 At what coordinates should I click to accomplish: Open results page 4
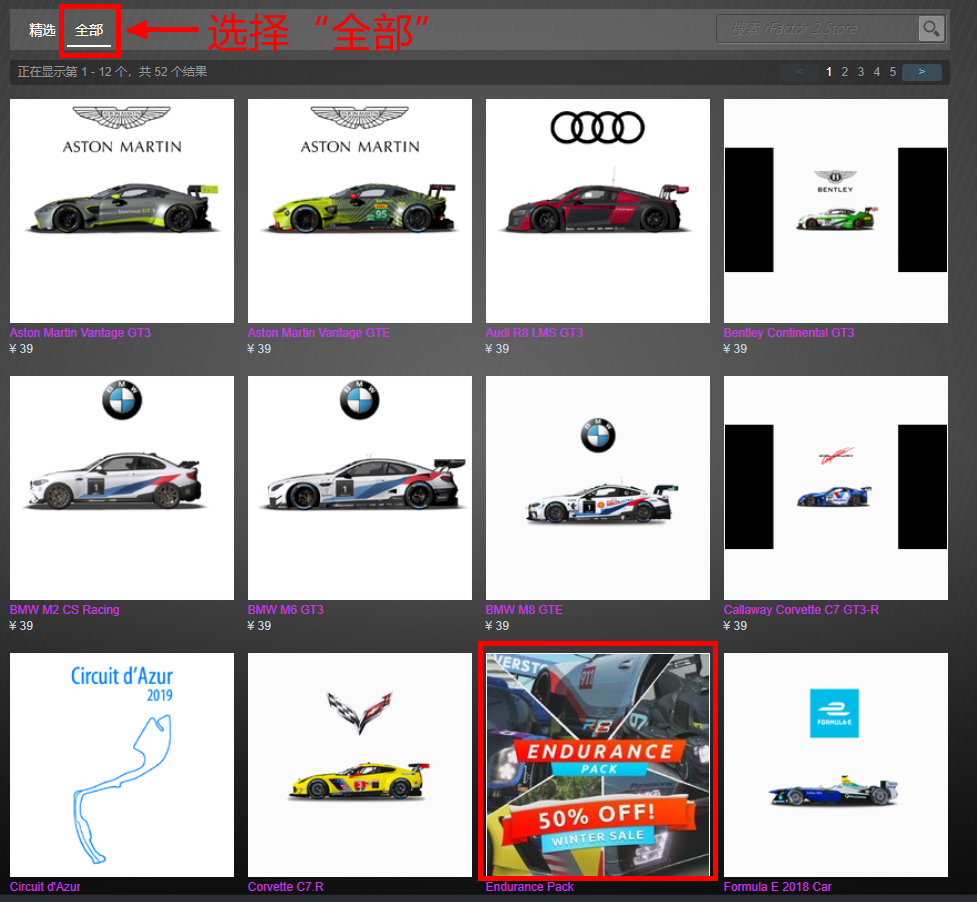[x=877, y=72]
